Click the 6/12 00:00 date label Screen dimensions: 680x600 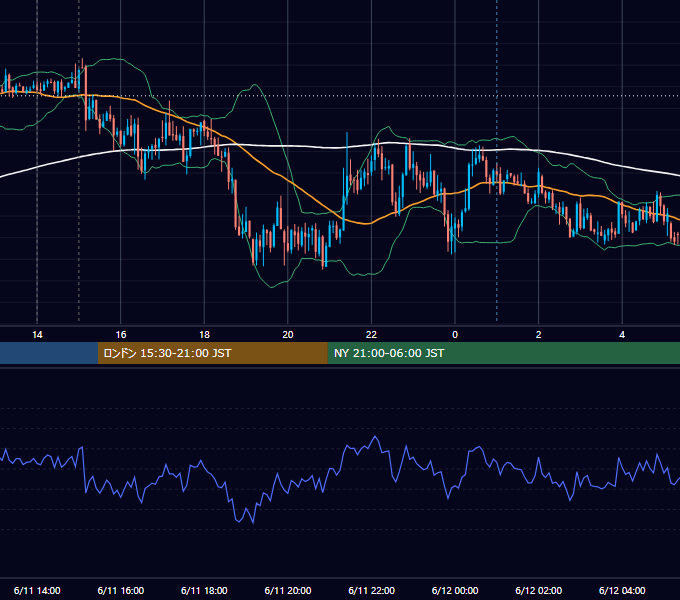coord(455,590)
